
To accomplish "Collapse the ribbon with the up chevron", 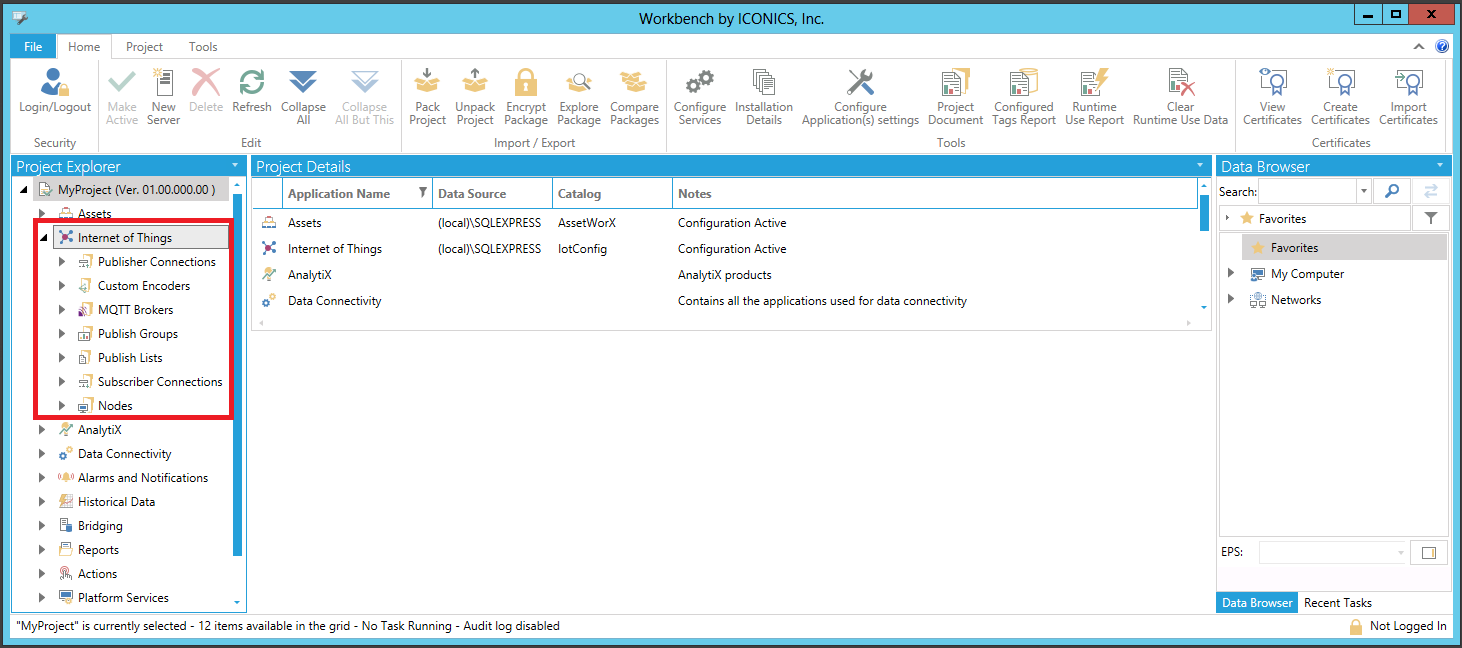I will tap(1418, 47).
